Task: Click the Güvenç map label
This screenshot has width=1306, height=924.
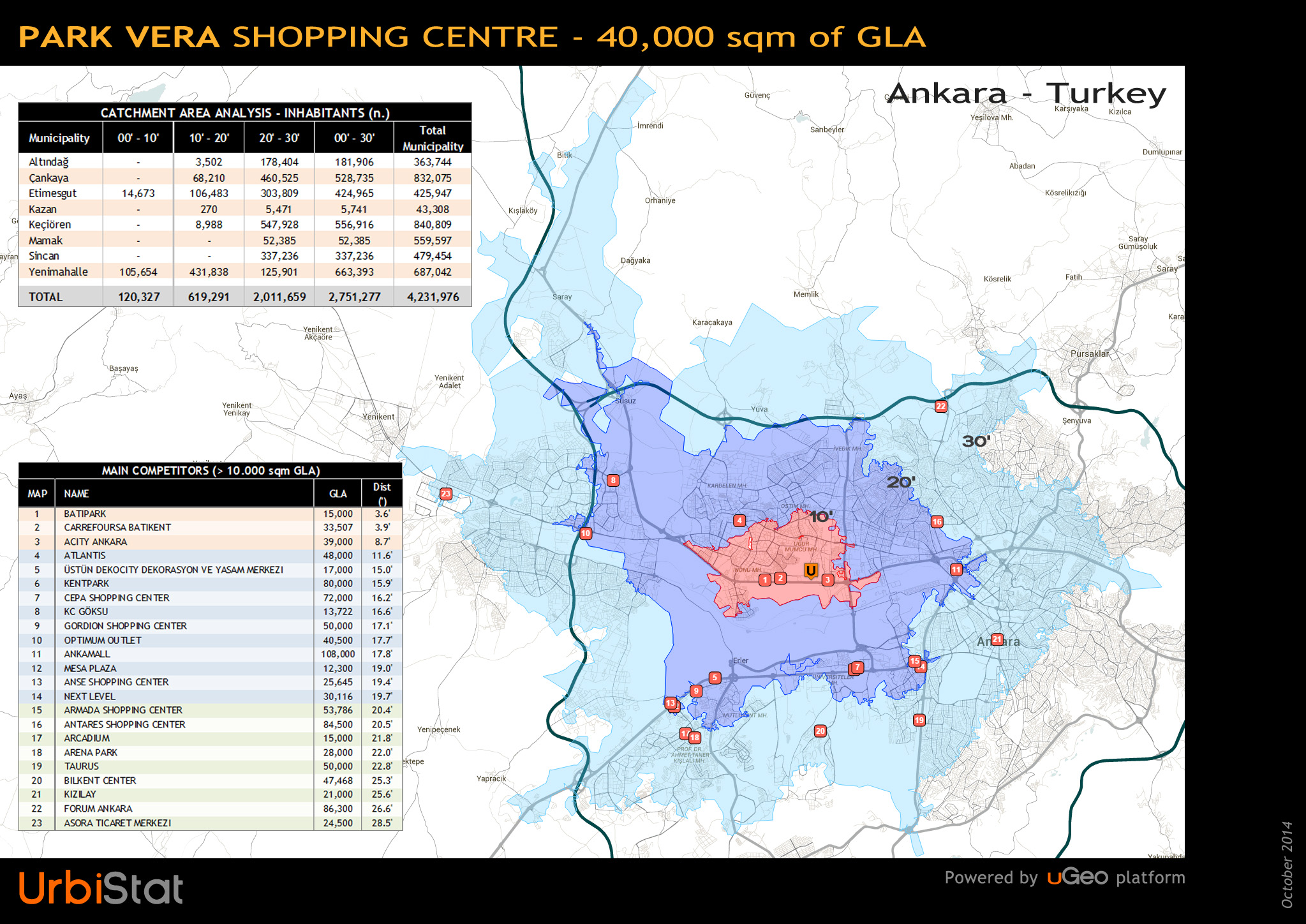Action: coord(757,95)
